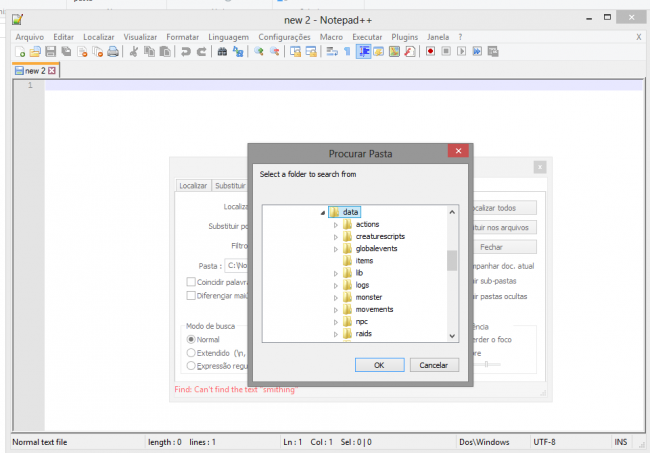Open the Editar menu
650x453 pixels.
[63, 37]
